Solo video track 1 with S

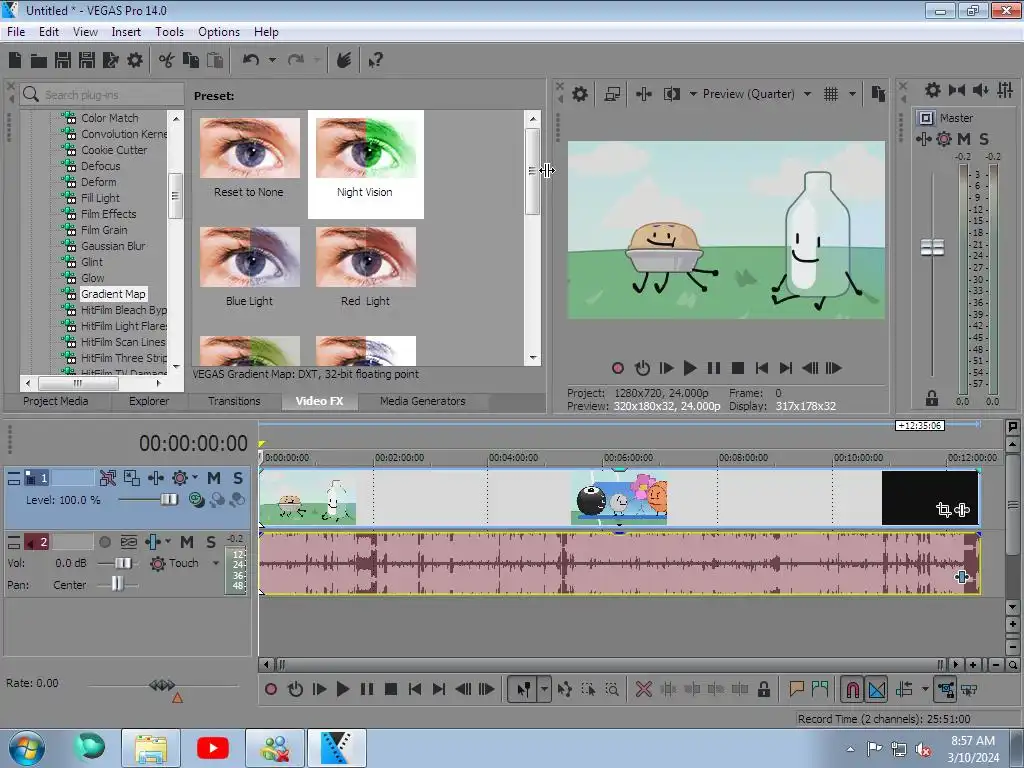238,478
